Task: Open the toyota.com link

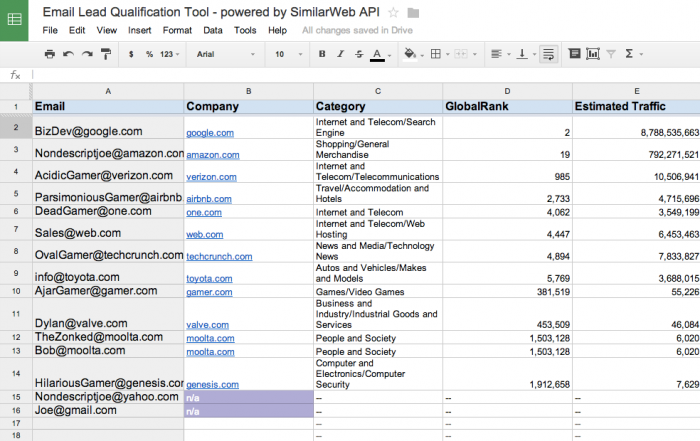Action: [x=209, y=279]
